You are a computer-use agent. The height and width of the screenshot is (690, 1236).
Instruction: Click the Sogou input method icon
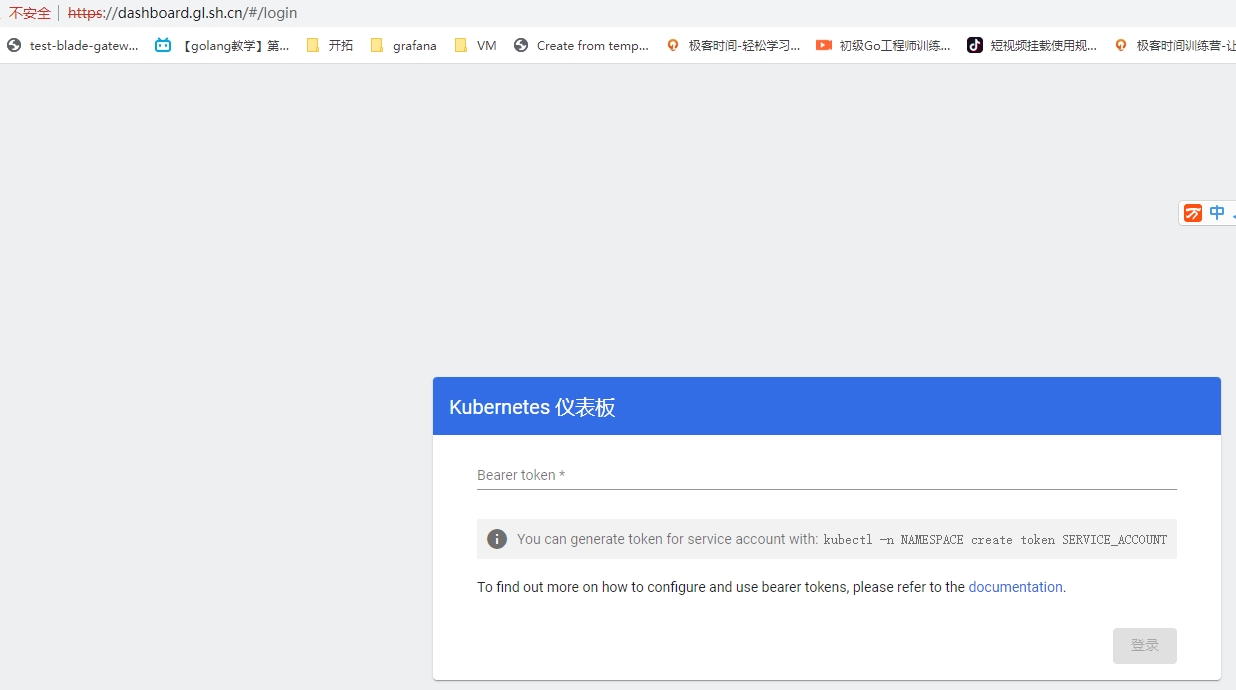point(1193,213)
